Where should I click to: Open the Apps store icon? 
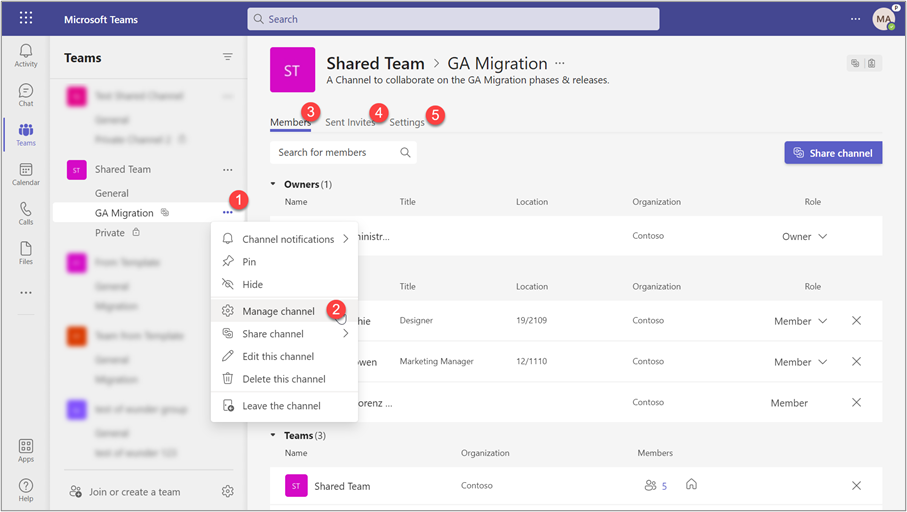coord(26,450)
